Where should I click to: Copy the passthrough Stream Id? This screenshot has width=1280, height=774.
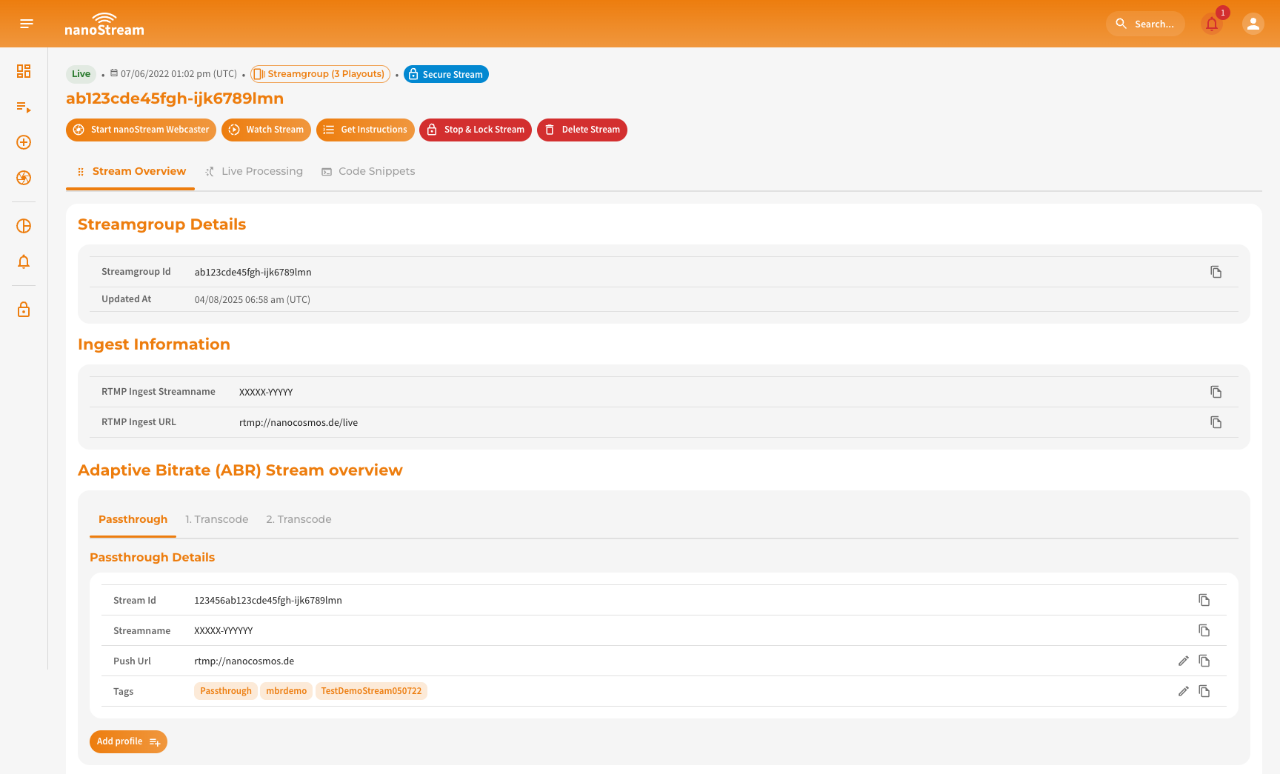[x=1204, y=600]
